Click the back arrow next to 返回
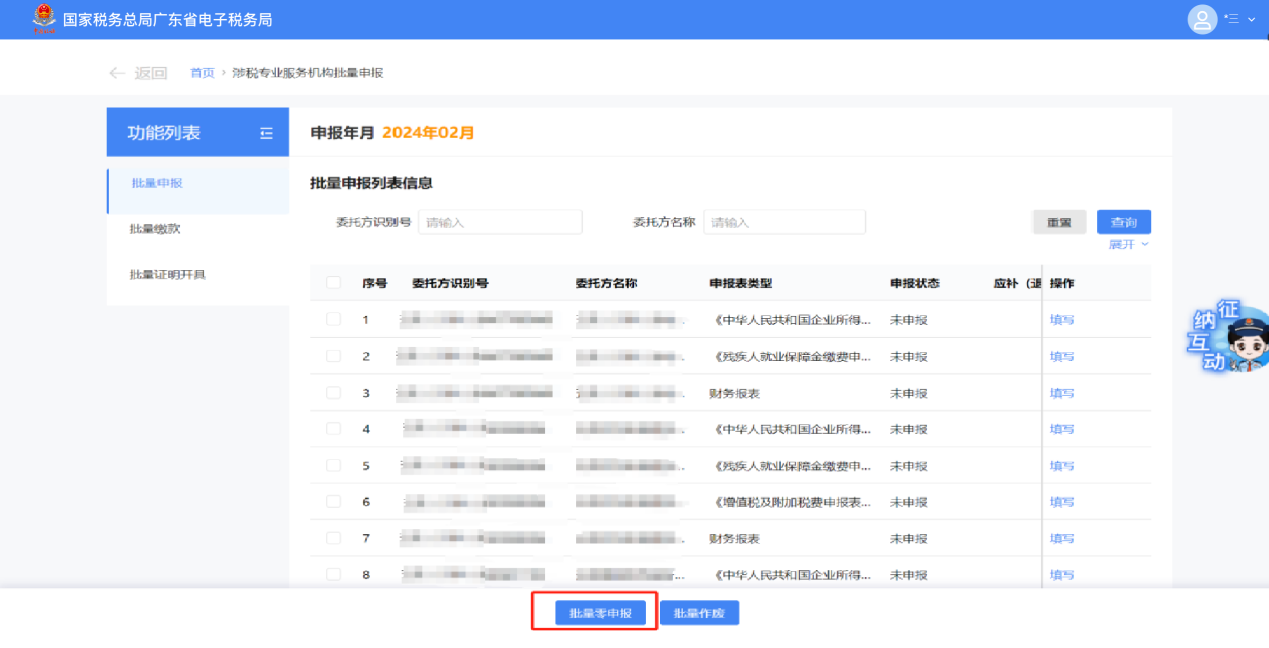The height and width of the screenshot is (648, 1269). click(117, 73)
